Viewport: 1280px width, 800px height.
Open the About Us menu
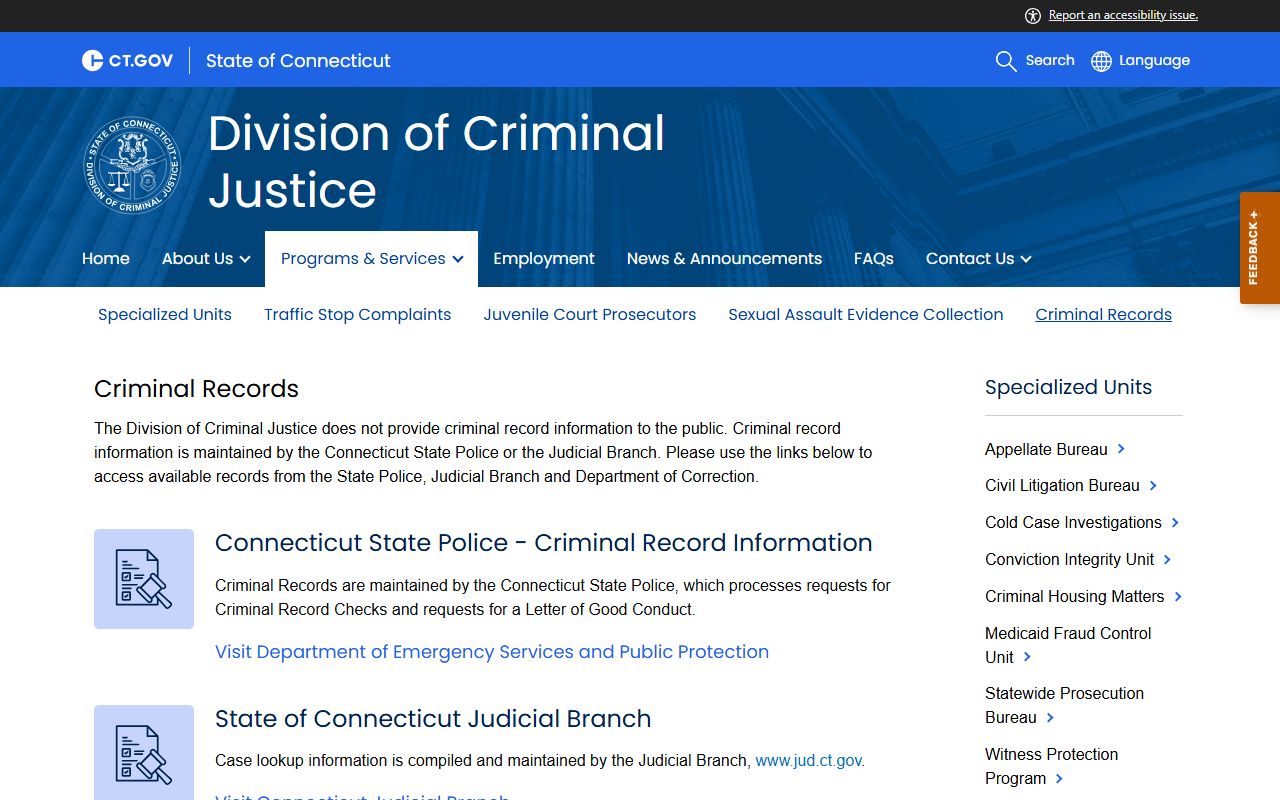tap(197, 258)
